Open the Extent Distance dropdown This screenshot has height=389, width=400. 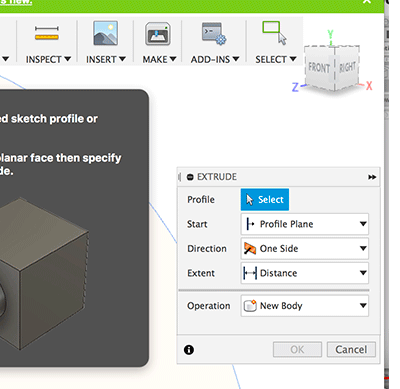pos(304,273)
